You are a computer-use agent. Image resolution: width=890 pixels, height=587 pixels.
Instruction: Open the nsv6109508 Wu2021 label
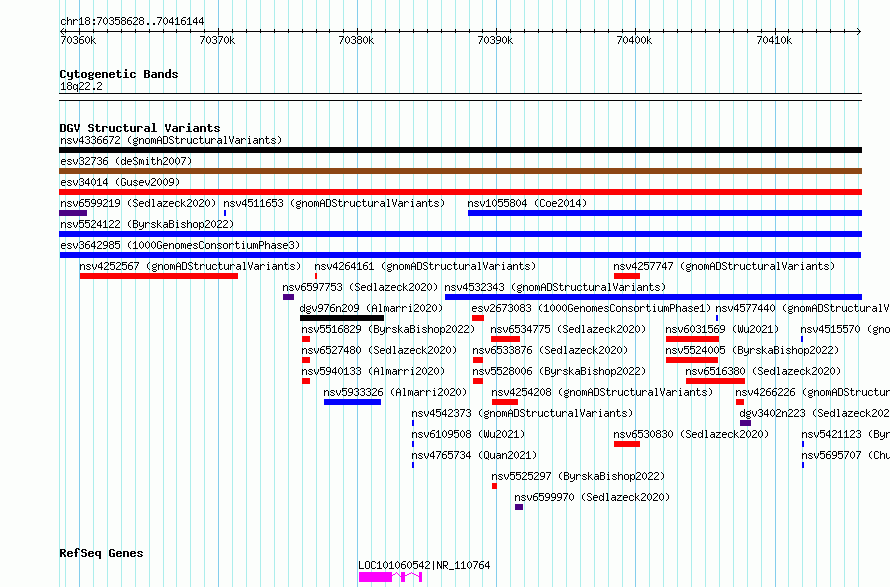click(x=468, y=434)
